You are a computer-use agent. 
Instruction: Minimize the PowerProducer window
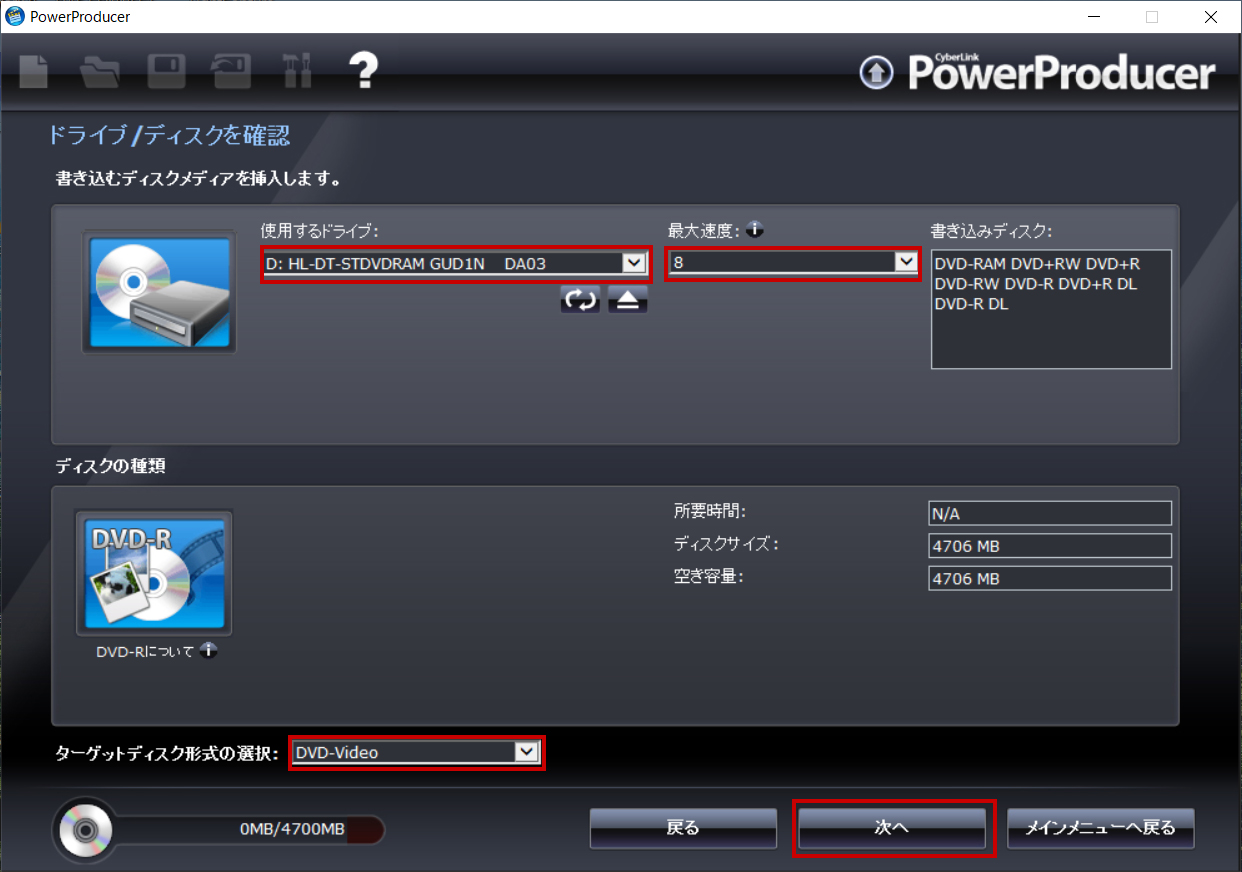(1093, 17)
